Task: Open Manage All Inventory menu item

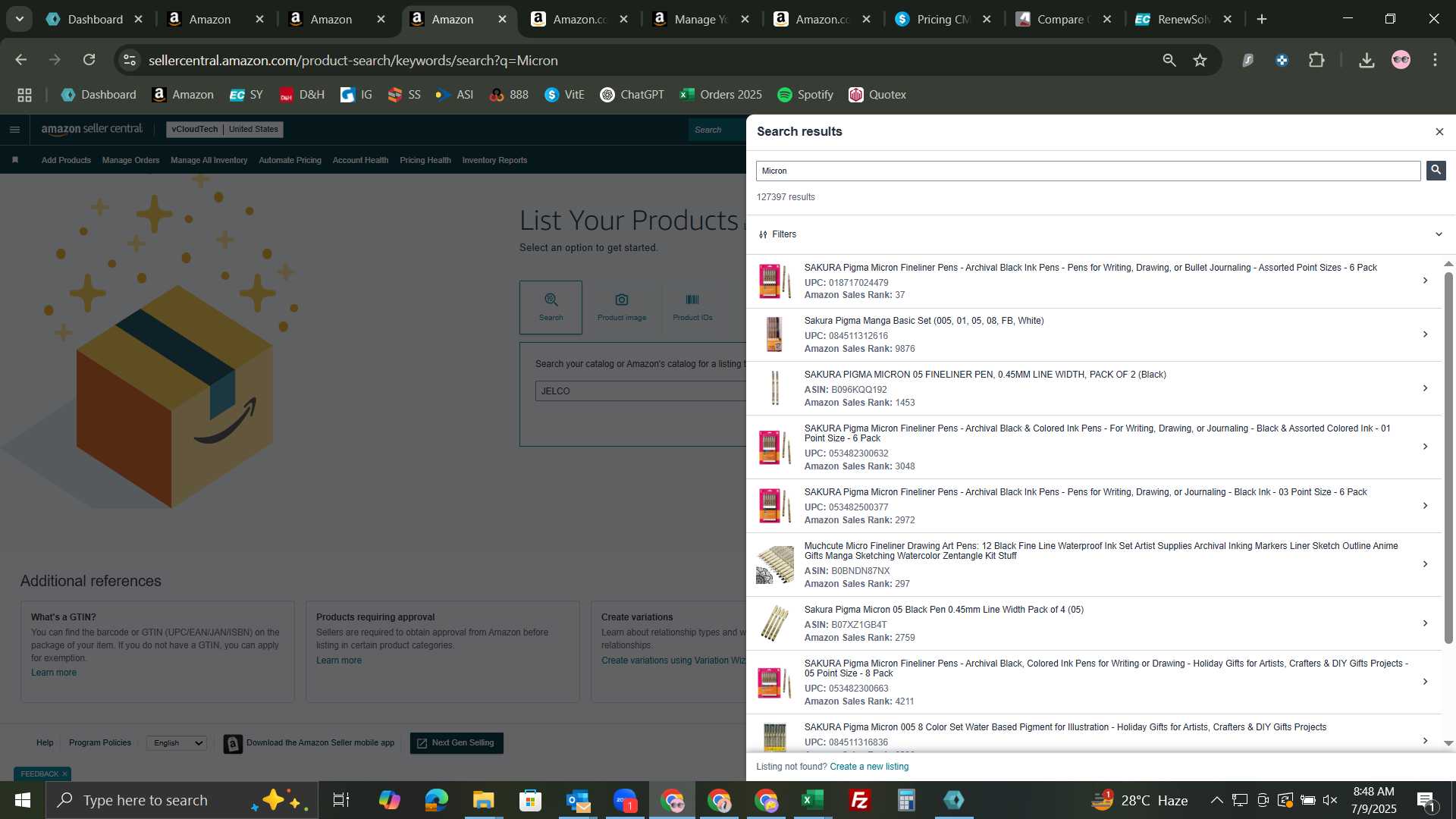Action: coord(209,160)
